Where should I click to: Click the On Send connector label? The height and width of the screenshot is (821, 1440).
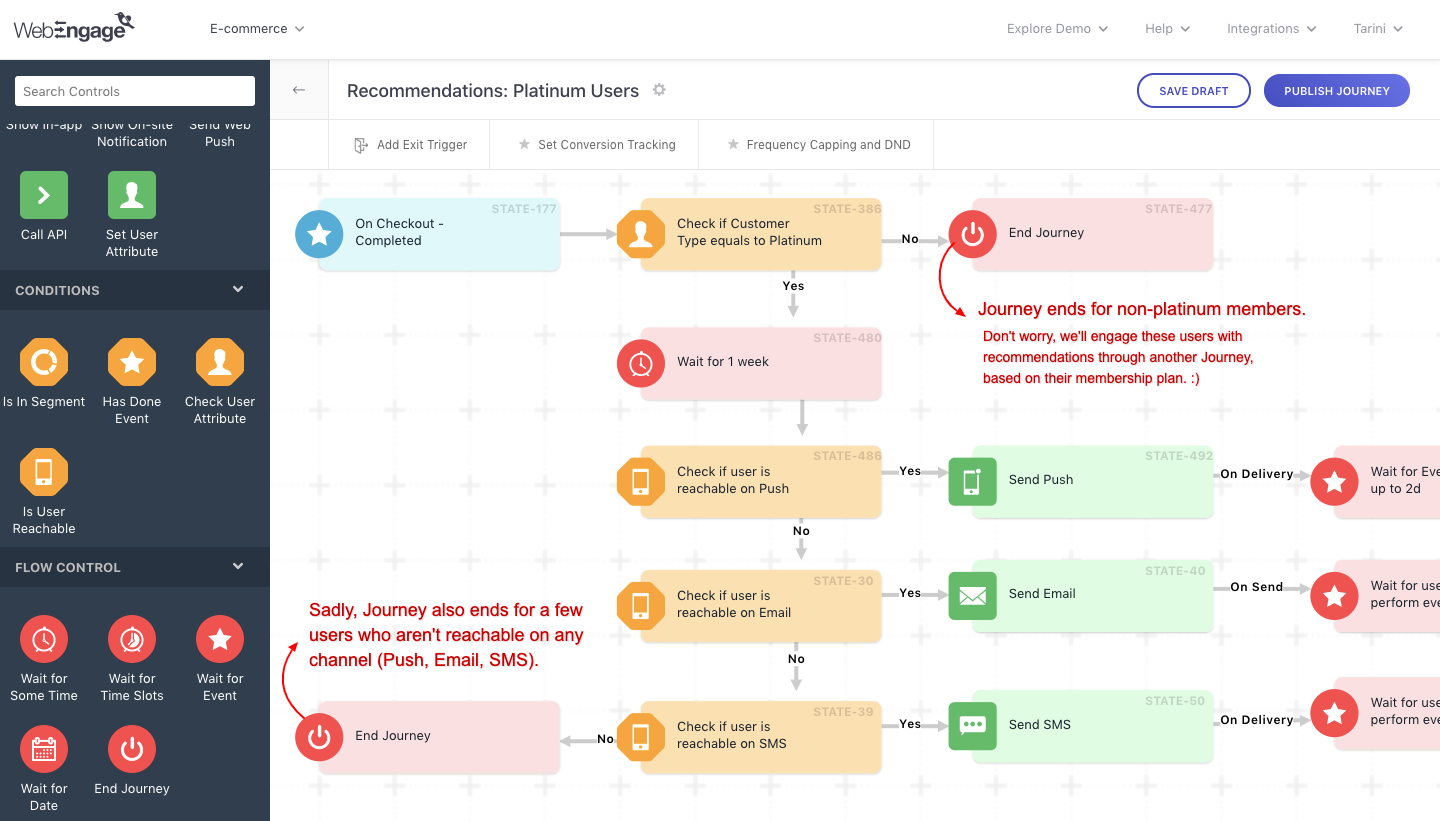(1257, 587)
